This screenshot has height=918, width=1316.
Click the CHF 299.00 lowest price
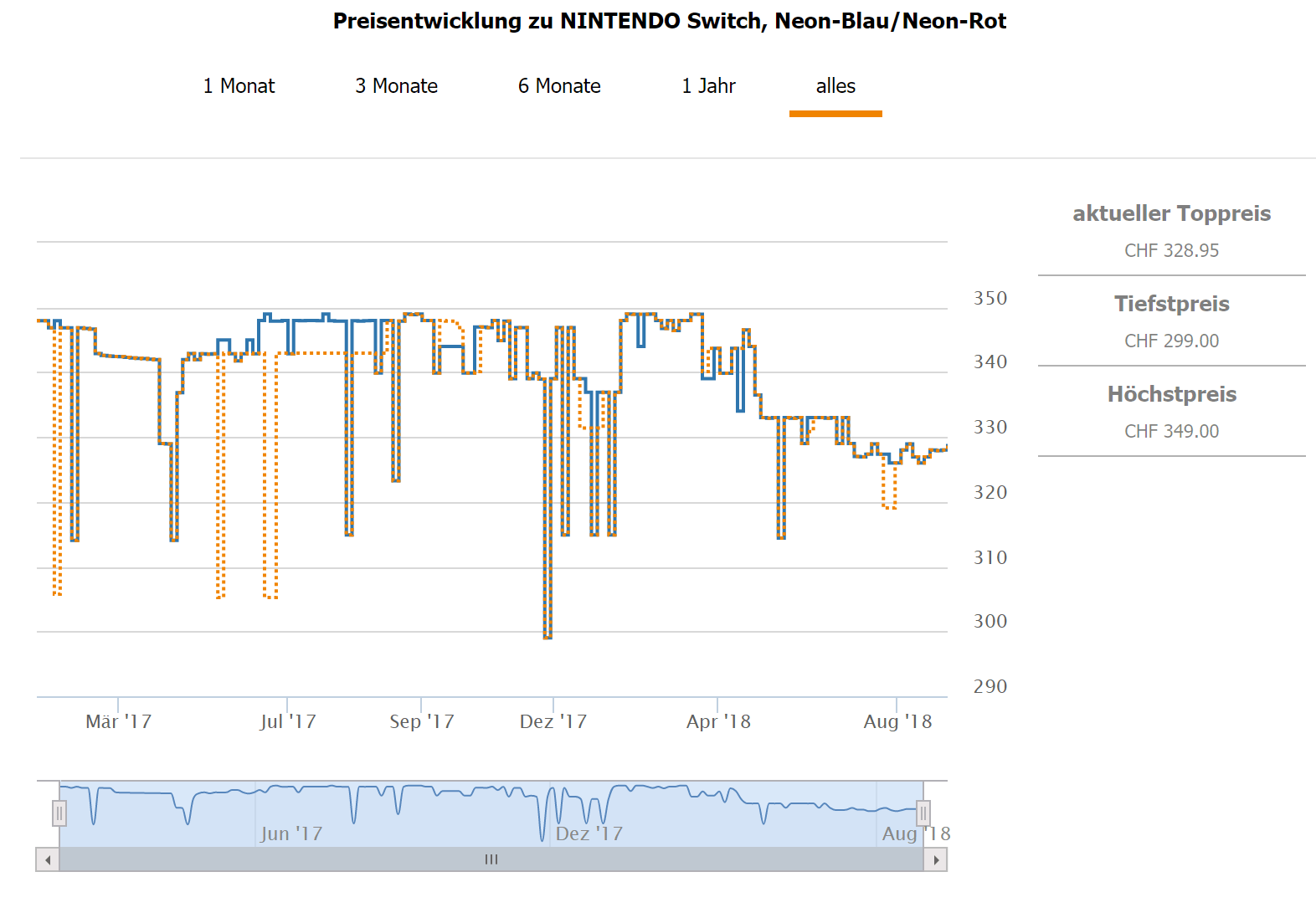pyautogui.click(x=1172, y=341)
